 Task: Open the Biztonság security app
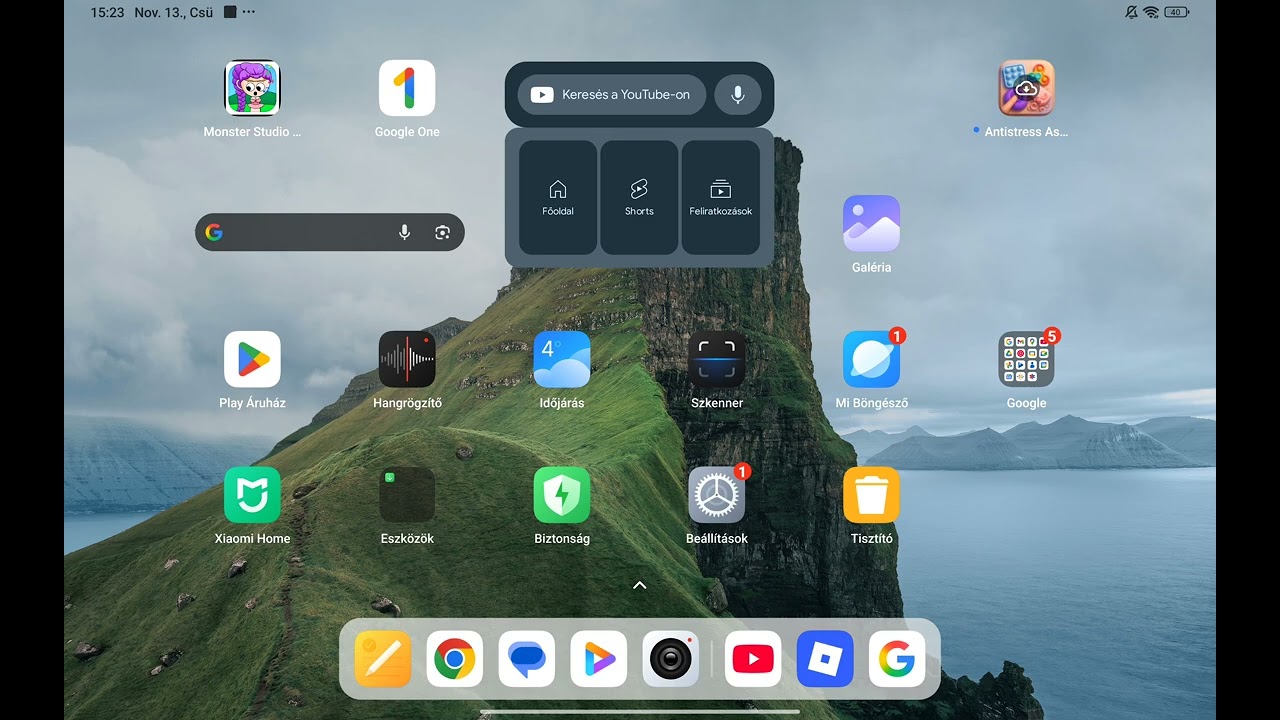point(562,494)
